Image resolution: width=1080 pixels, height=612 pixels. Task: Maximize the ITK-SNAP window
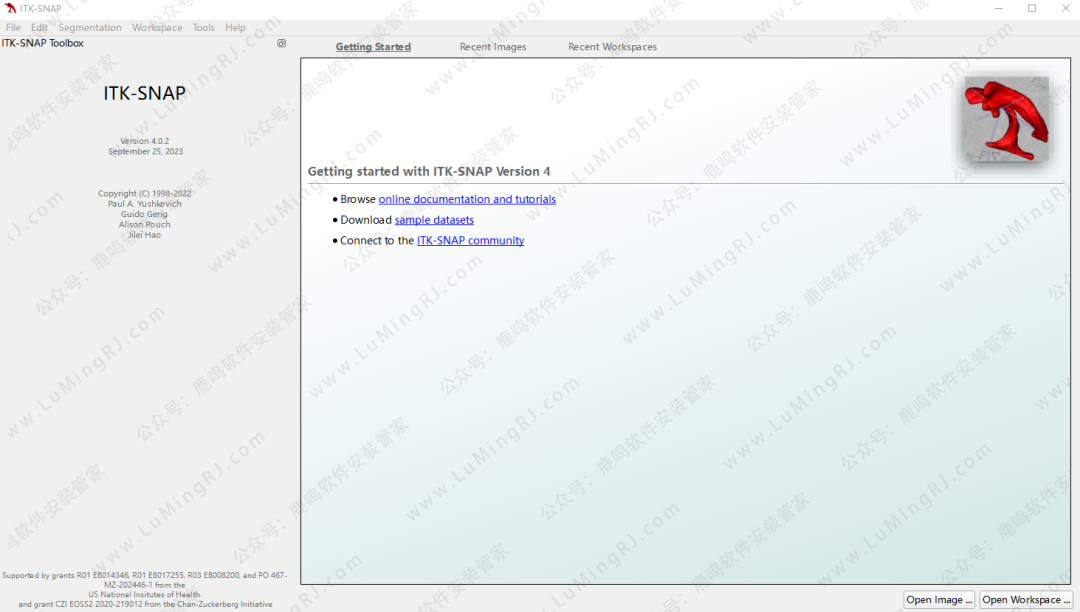coord(1032,8)
